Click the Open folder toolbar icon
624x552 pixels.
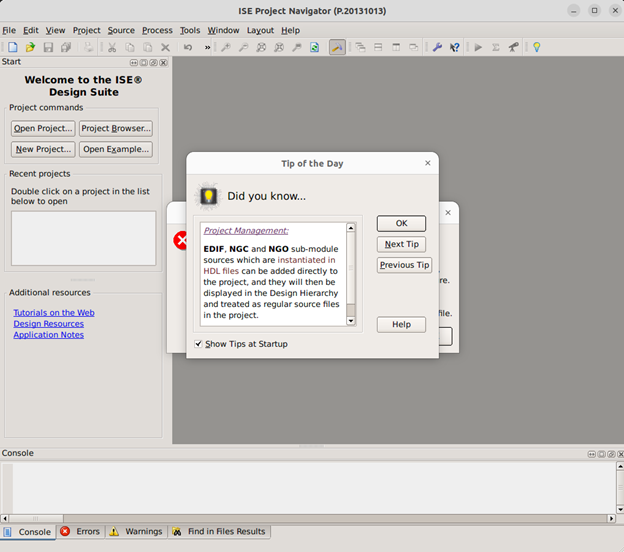point(30,47)
